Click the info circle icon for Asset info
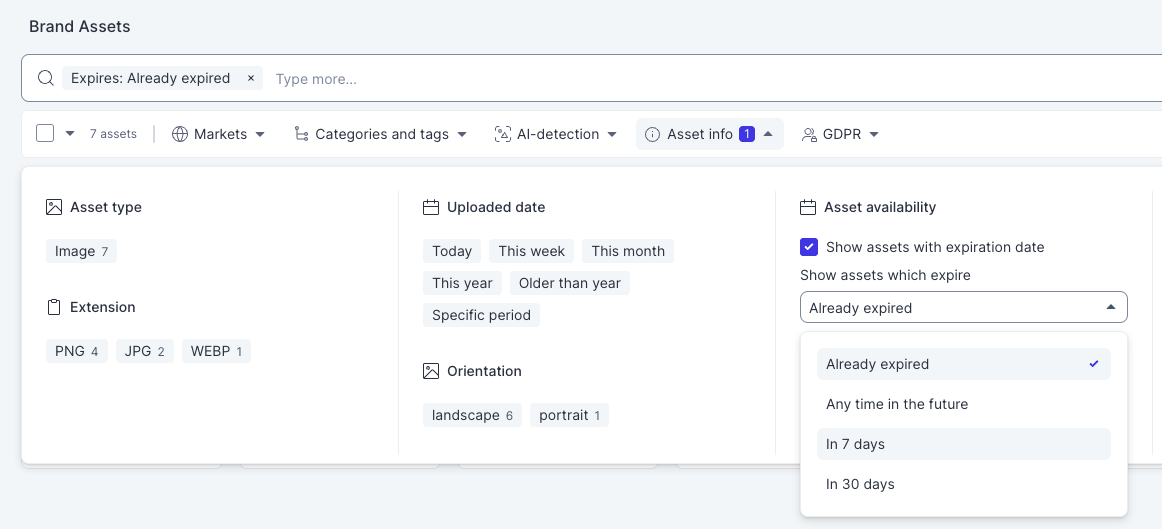 pos(652,134)
